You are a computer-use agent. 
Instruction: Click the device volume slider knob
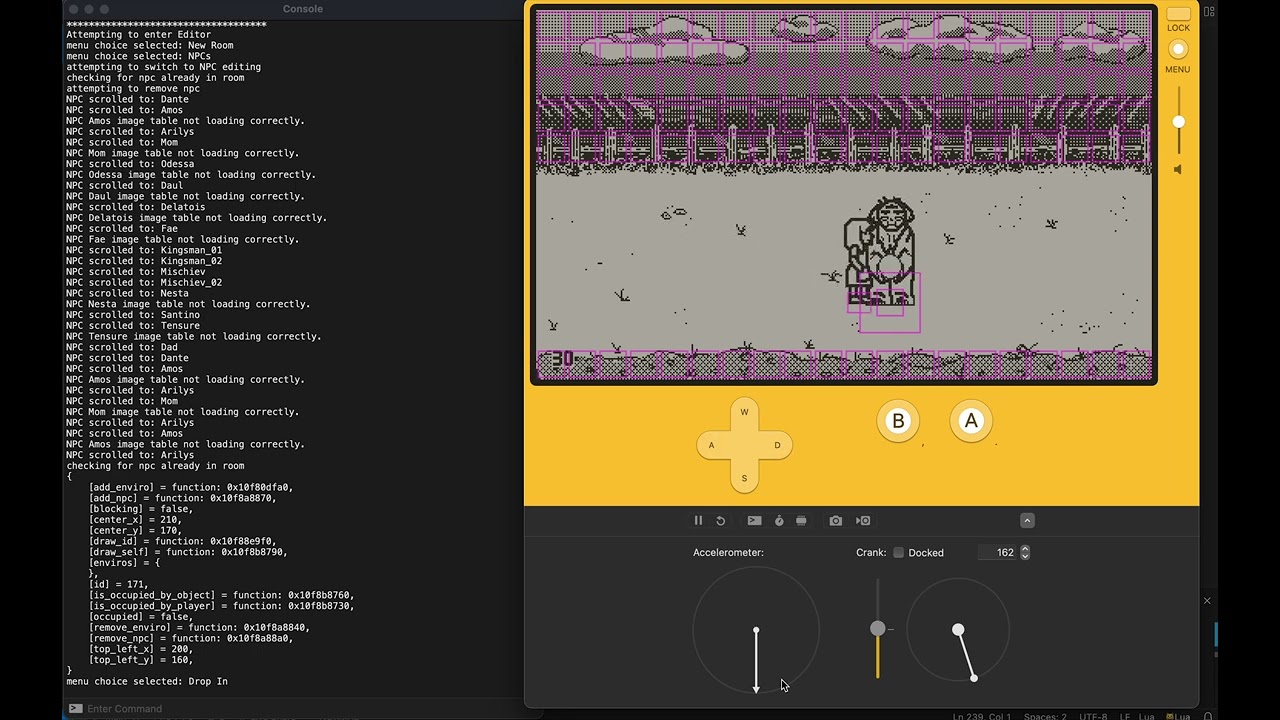click(x=1178, y=121)
